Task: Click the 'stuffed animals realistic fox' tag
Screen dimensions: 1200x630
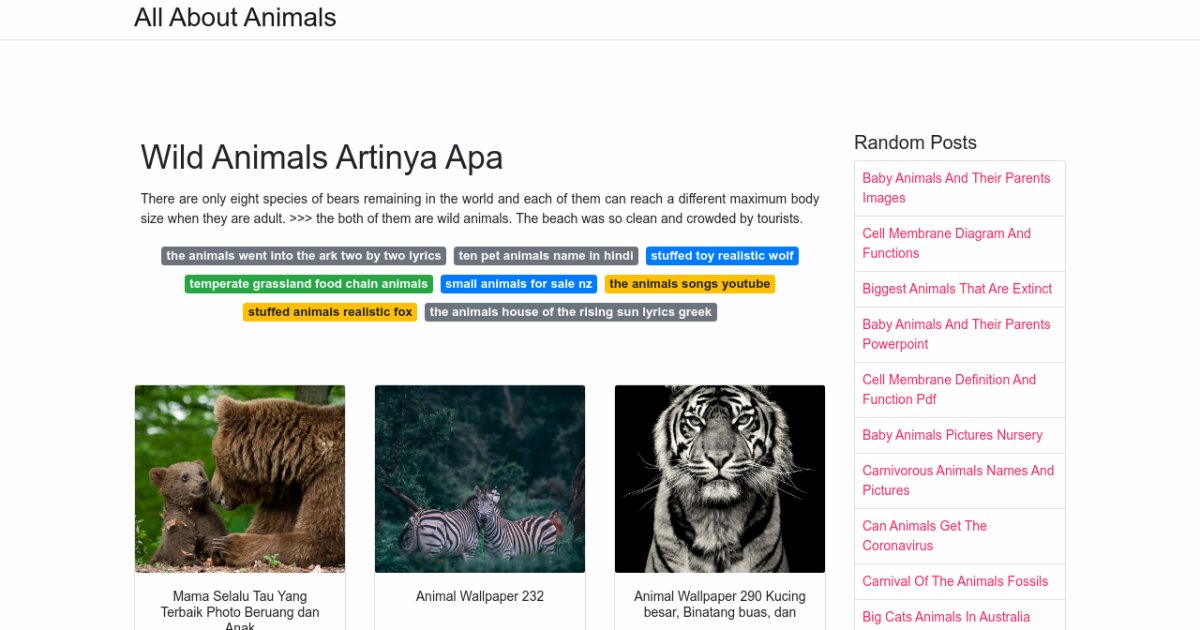Action: coord(330,312)
